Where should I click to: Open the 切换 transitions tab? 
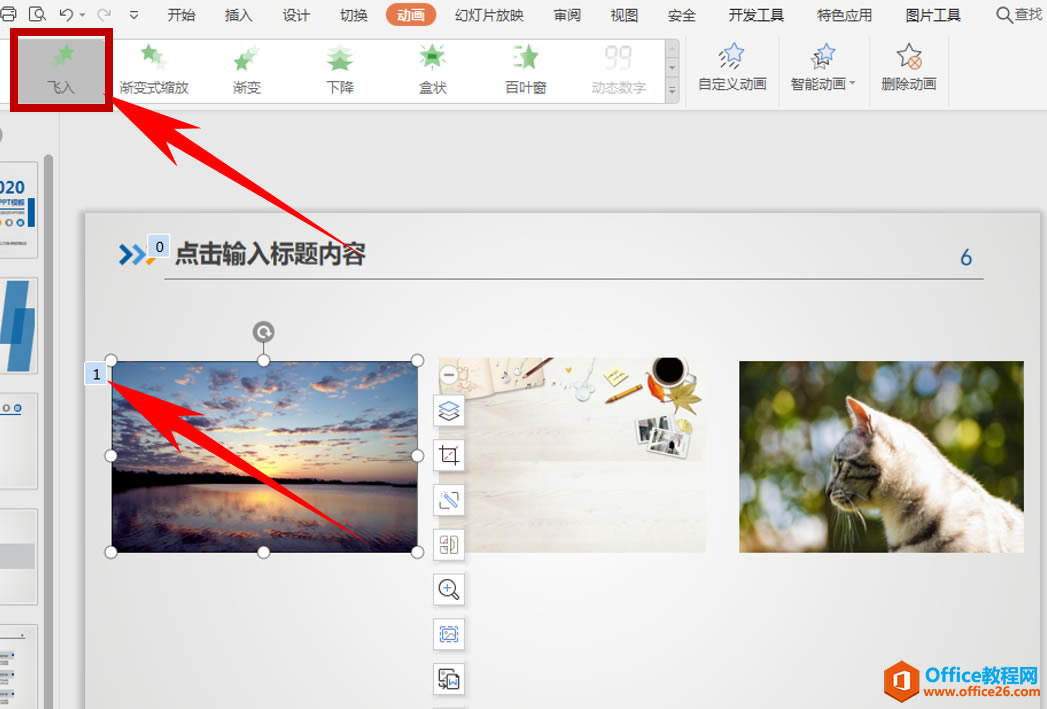click(353, 15)
